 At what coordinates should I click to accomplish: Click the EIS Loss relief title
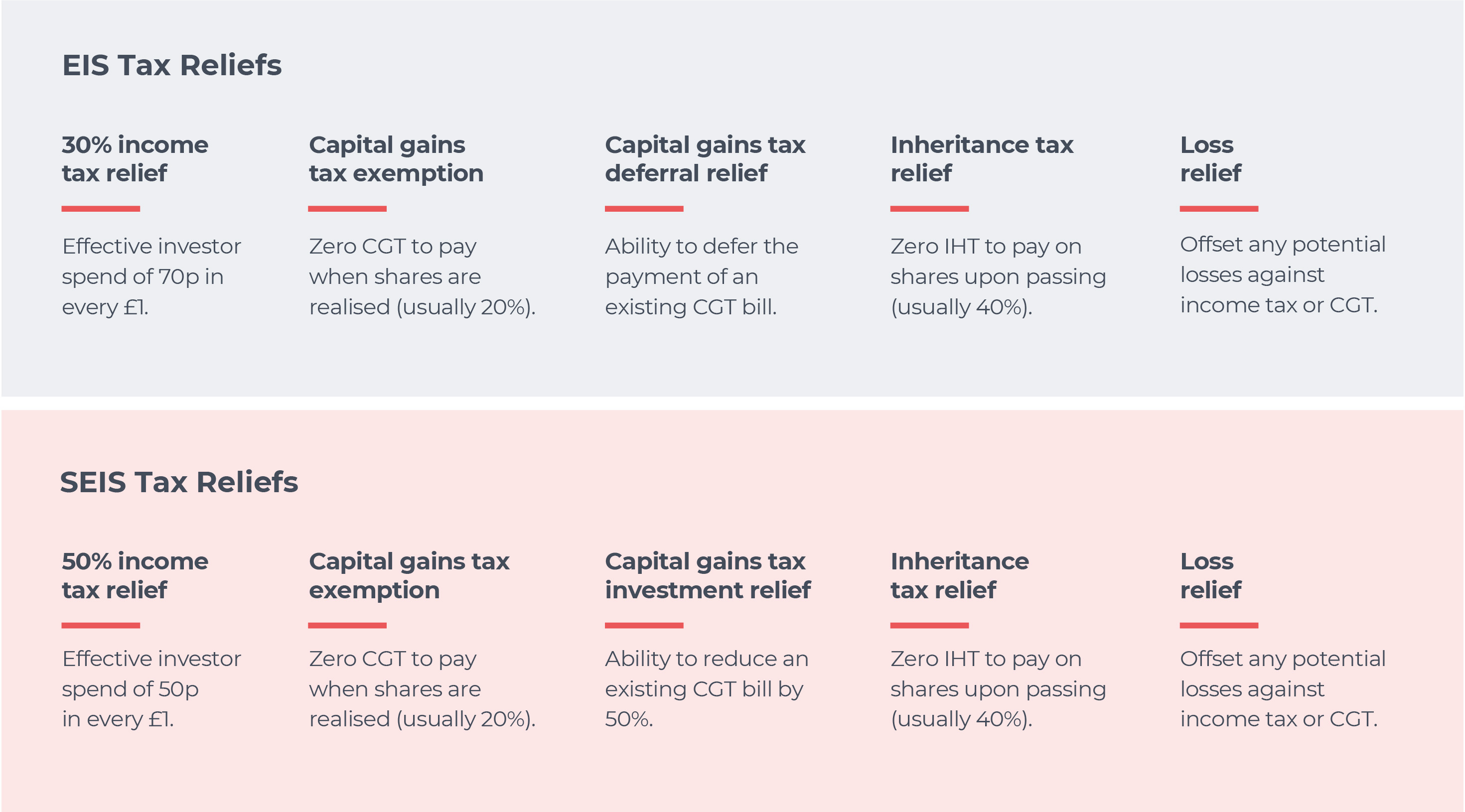coord(1210,158)
